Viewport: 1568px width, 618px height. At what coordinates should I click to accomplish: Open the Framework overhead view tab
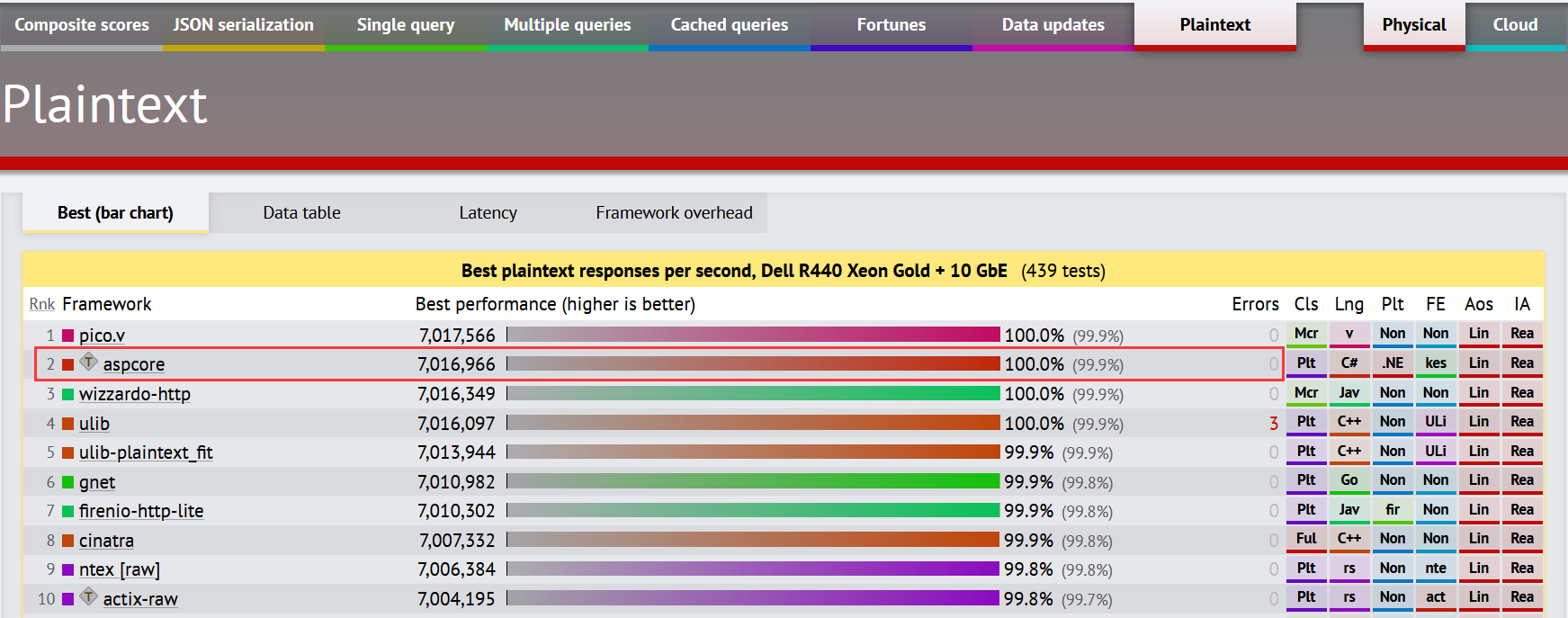(675, 213)
